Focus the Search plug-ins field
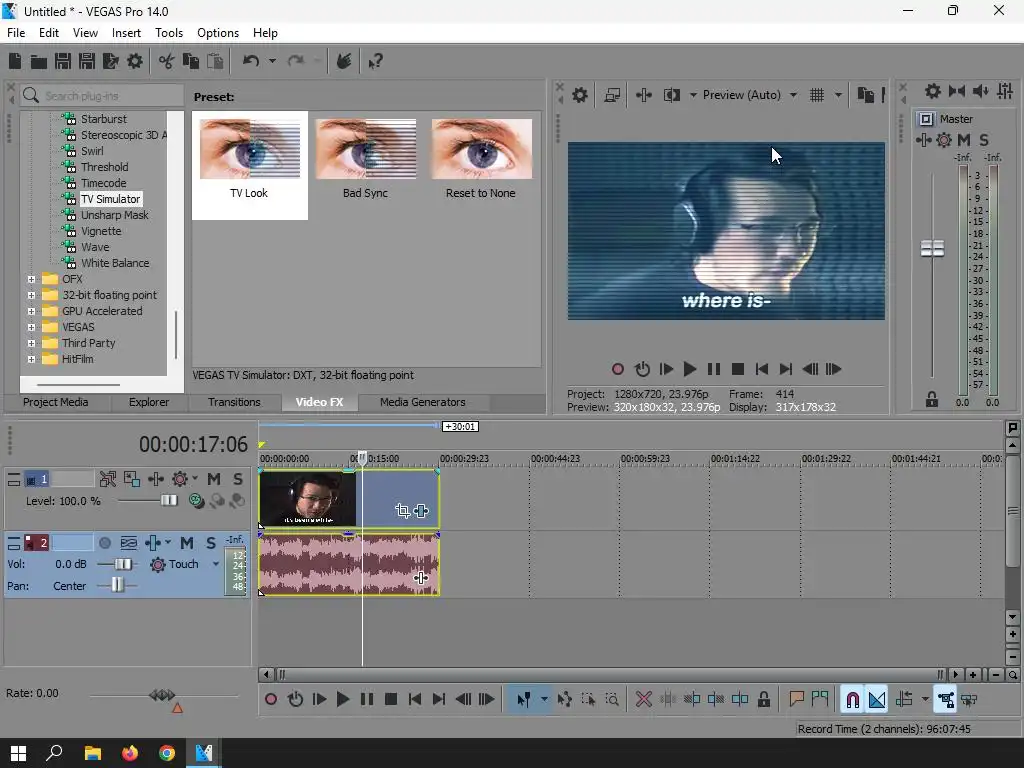Image resolution: width=1024 pixels, height=768 pixels. point(102,96)
